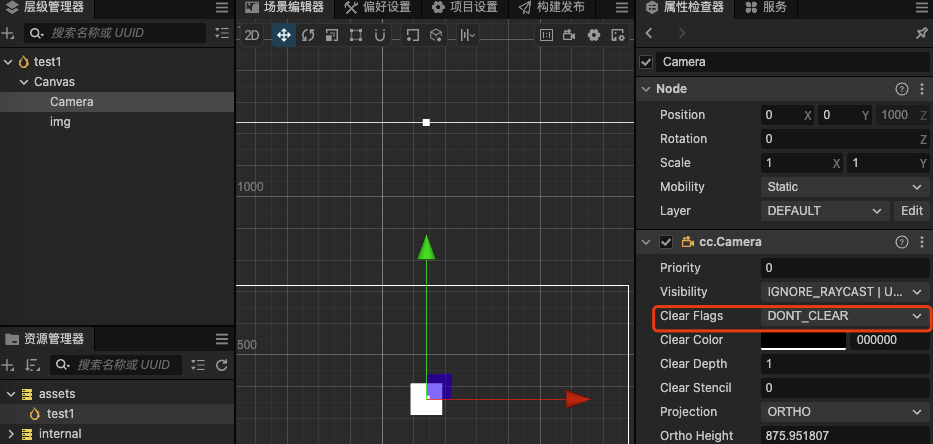The width and height of the screenshot is (933, 444).
Task: Open the Scene editor panel hamburger menu
Action: pos(622,8)
